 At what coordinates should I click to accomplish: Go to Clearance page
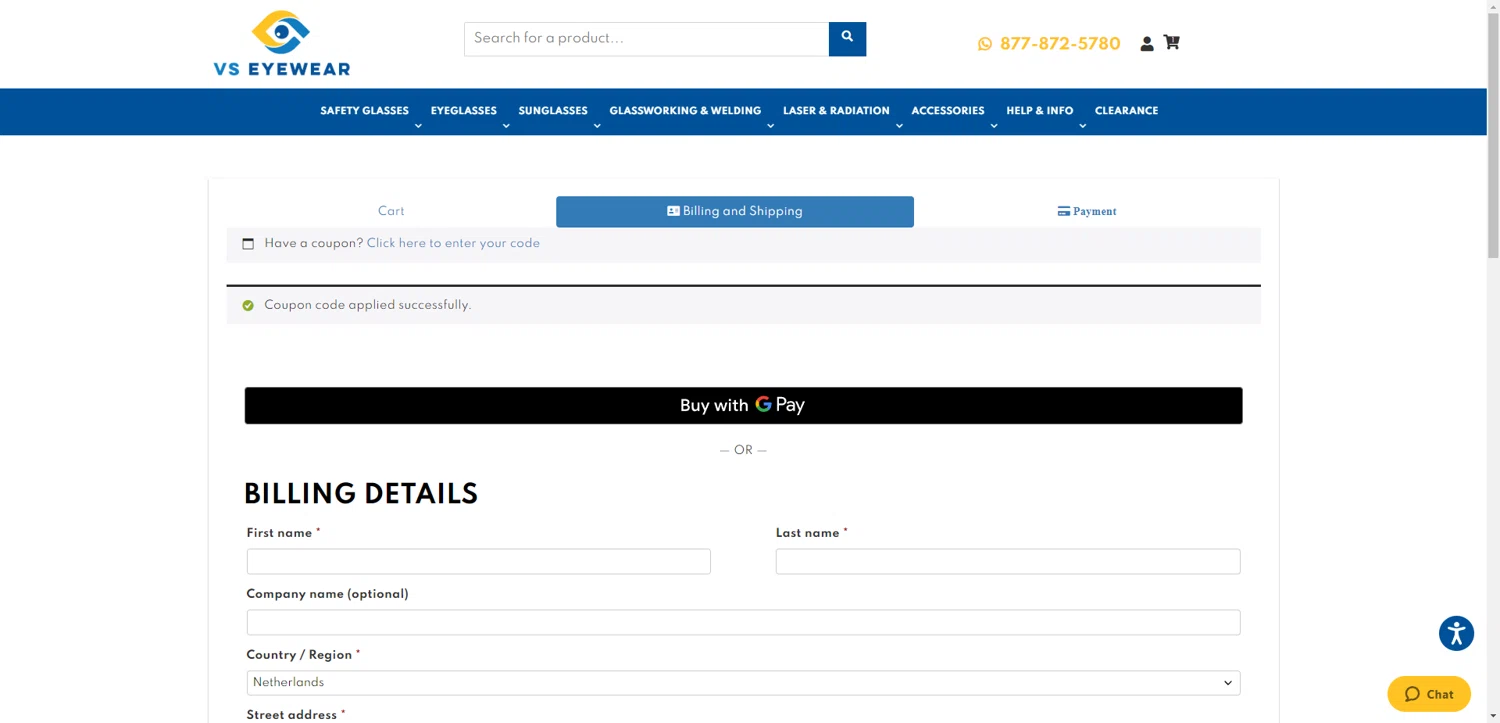click(x=1126, y=111)
